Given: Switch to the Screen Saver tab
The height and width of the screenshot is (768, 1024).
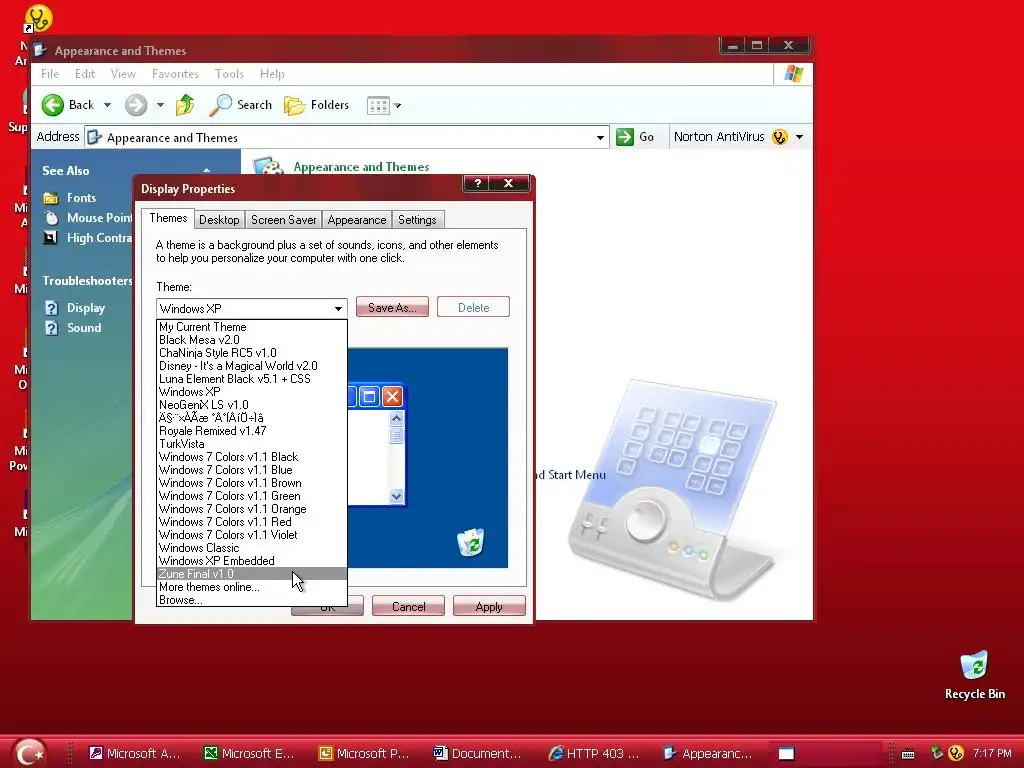Looking at the screenshot, I should pyautogui.click(x=283, y=220).
